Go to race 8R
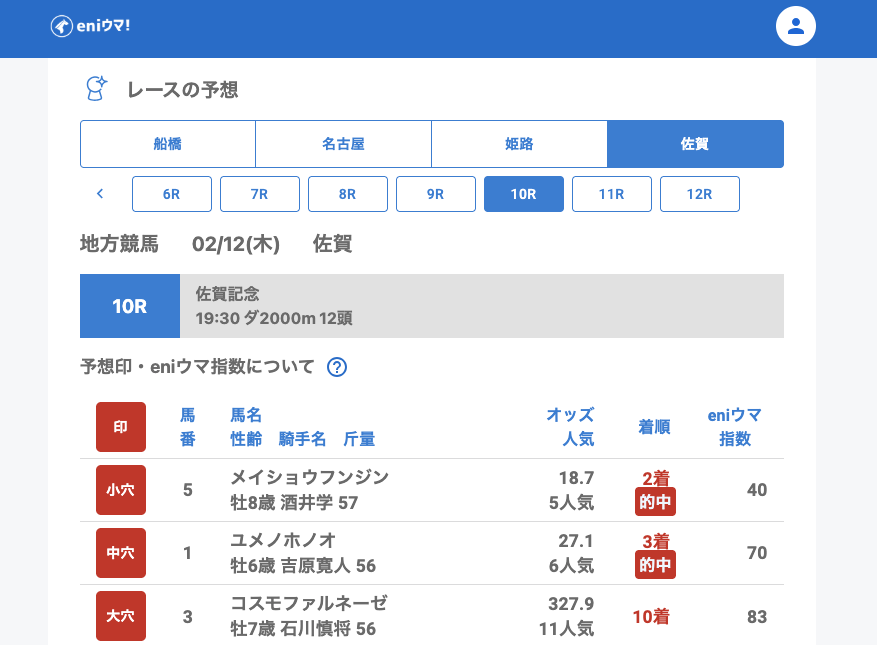 pyautogui.click(x=348, y=194)
